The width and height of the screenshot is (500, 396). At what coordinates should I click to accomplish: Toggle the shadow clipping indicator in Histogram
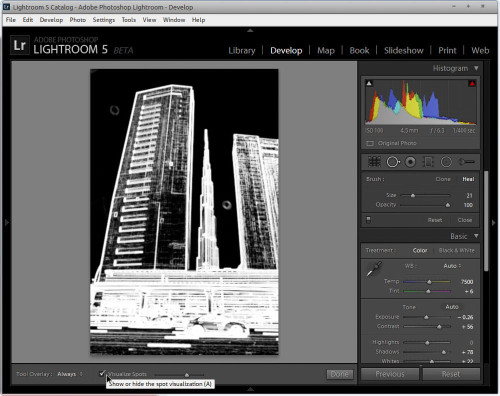[x=369, y=83]
